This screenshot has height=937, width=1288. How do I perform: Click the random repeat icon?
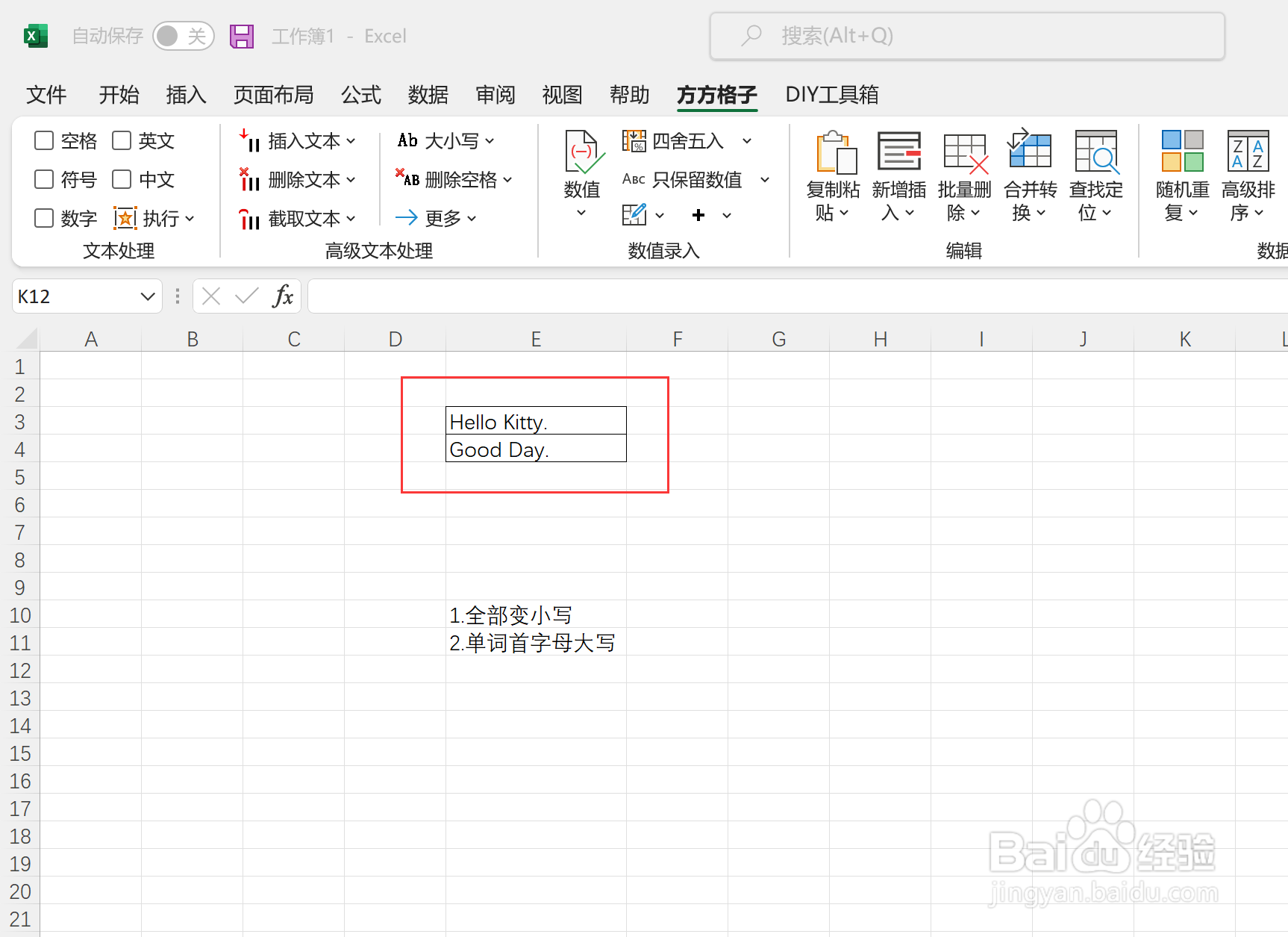[x=1183, y=151]
